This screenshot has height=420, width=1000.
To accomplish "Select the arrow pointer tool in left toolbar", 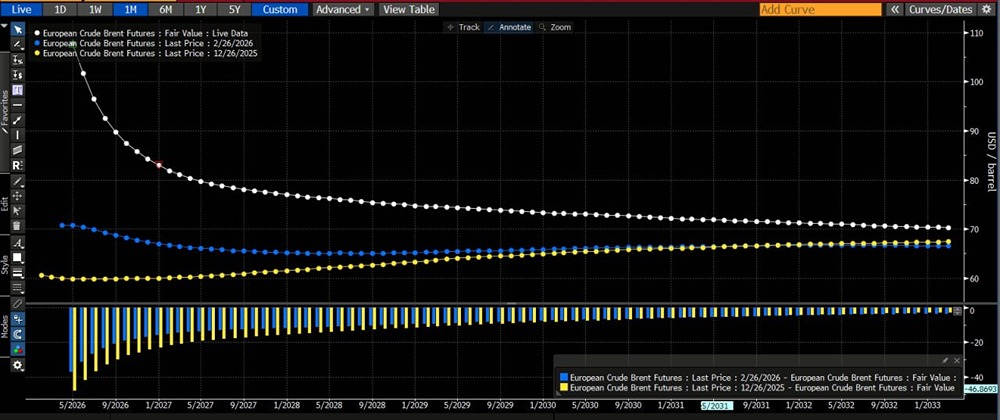I will pyautogui.click(x=18, y=29).
